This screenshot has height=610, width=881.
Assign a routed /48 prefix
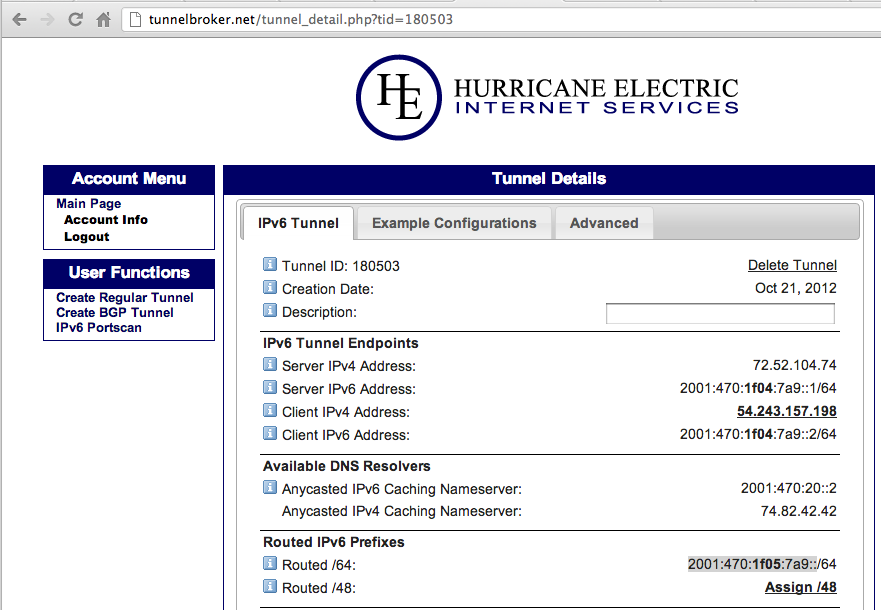tap(800, 587)
